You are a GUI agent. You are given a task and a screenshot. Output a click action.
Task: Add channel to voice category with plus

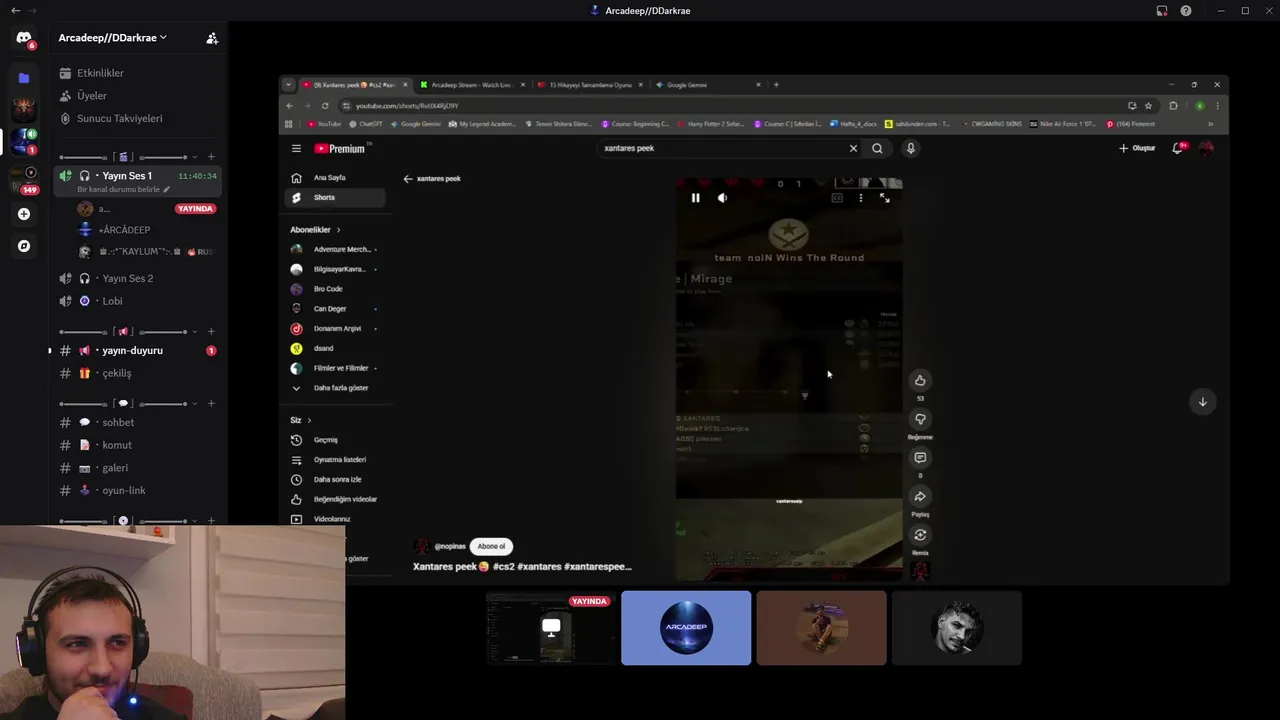[211, 157]
